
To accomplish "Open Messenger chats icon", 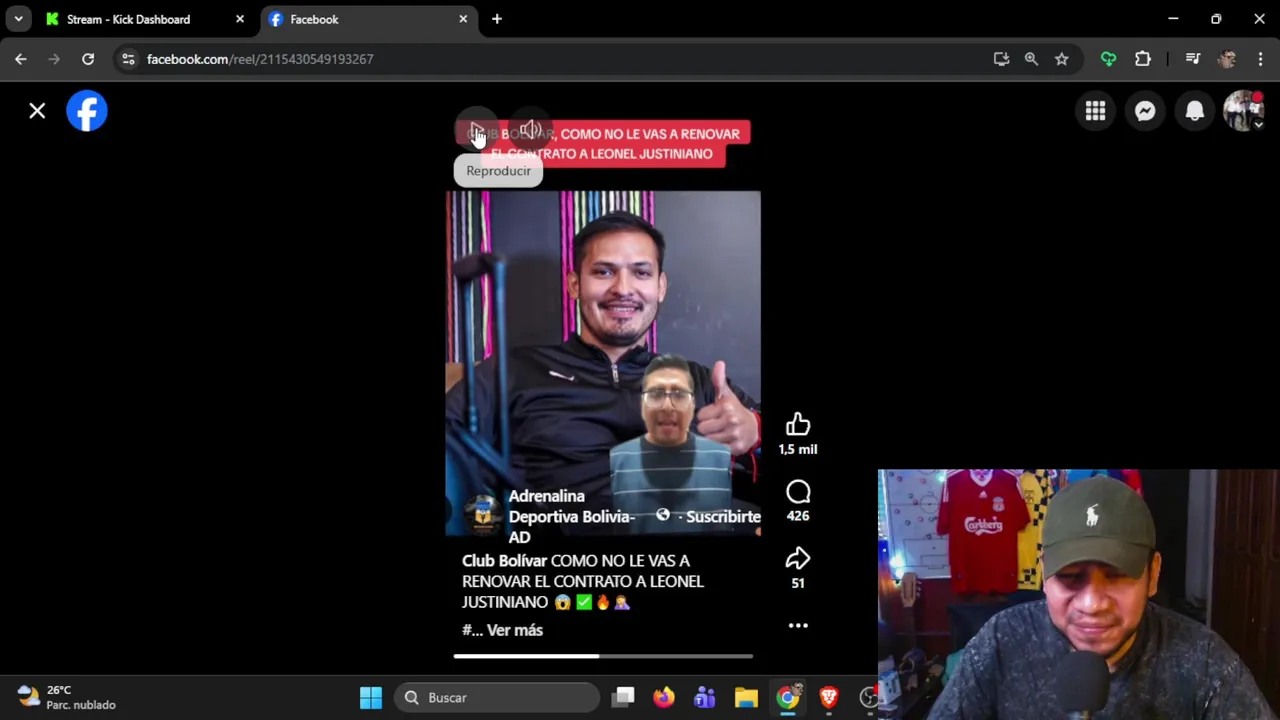I will [x=1145, y=111].
